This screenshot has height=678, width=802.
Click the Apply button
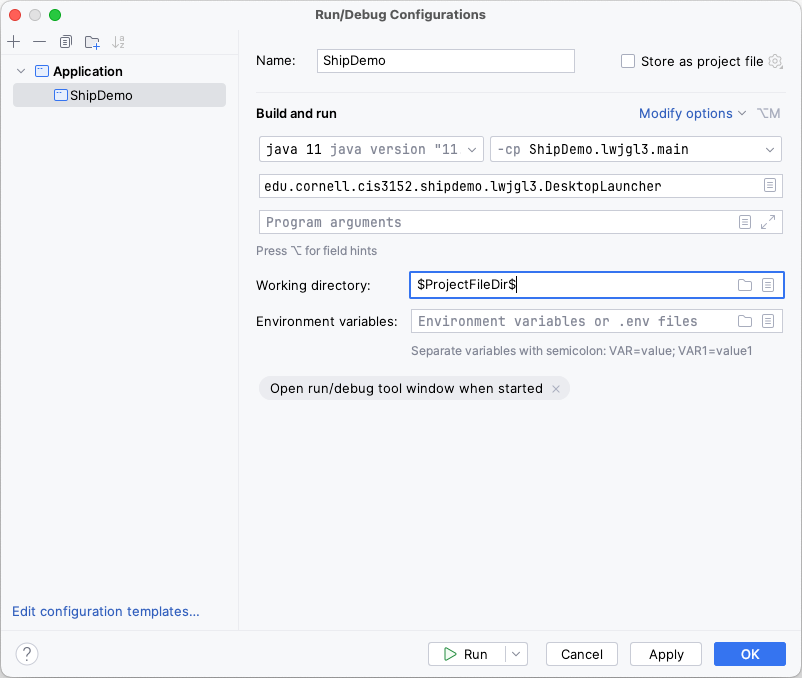(666, 654)
